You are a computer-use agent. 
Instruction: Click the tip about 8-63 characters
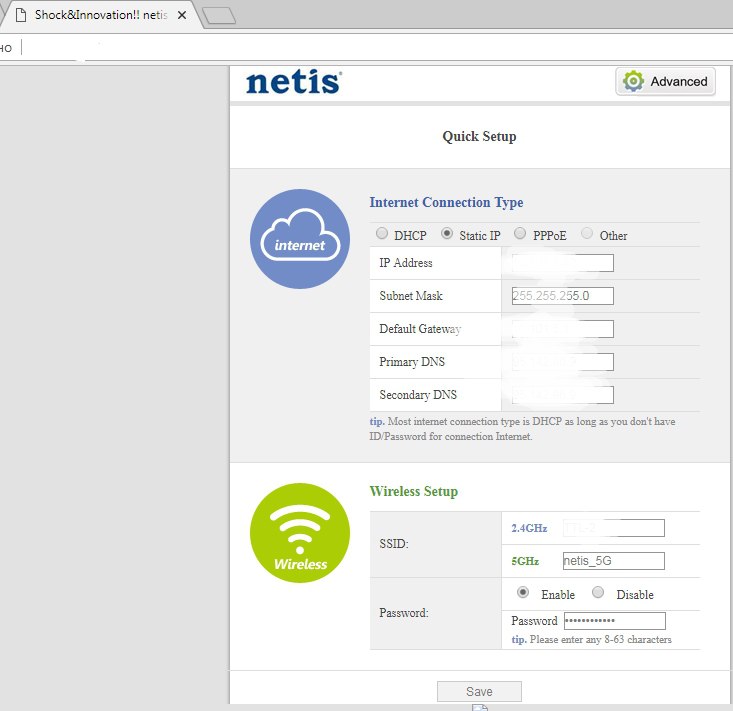point(591,639)
